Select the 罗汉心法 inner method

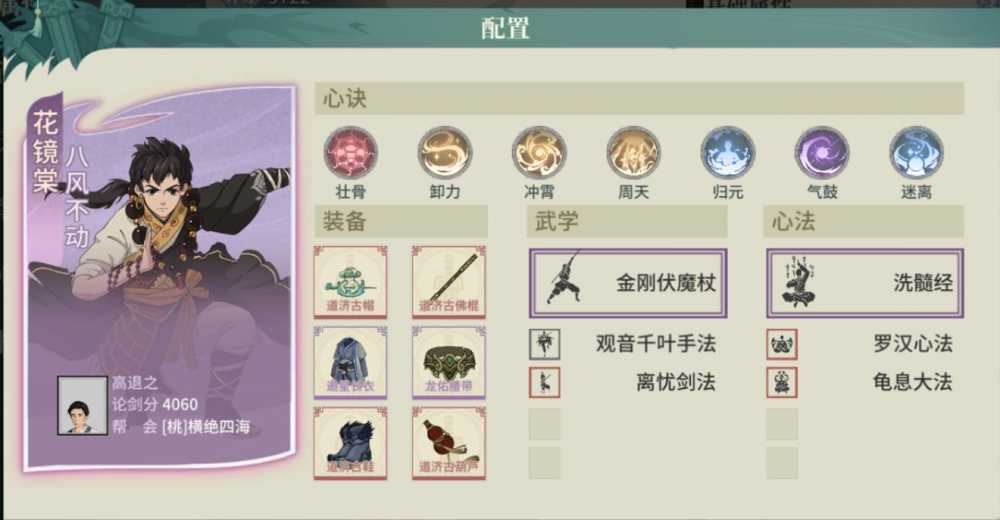click(x=782, y=344)
